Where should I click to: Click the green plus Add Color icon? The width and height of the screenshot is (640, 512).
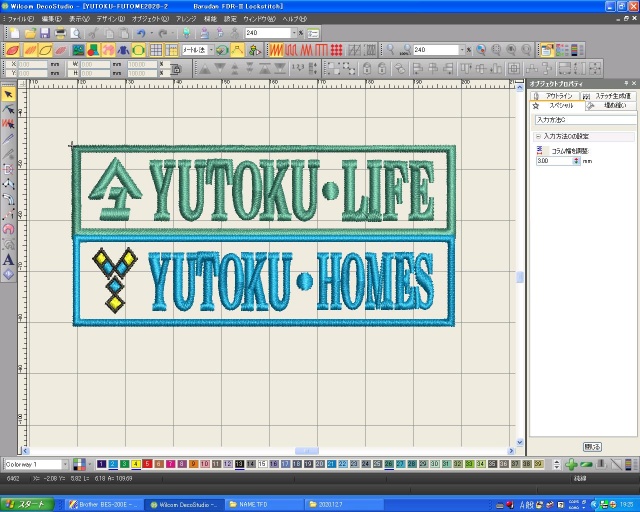pos(571,464)
